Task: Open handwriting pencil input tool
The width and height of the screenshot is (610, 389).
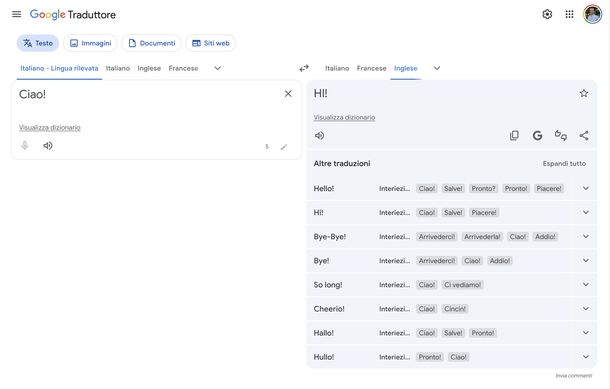Action: pos(284,147)
